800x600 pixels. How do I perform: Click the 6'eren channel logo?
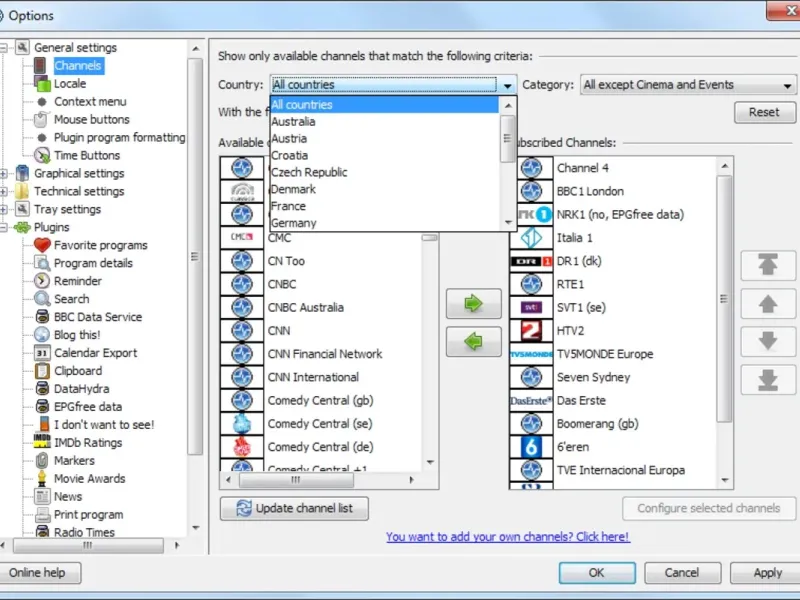[531, 447]
